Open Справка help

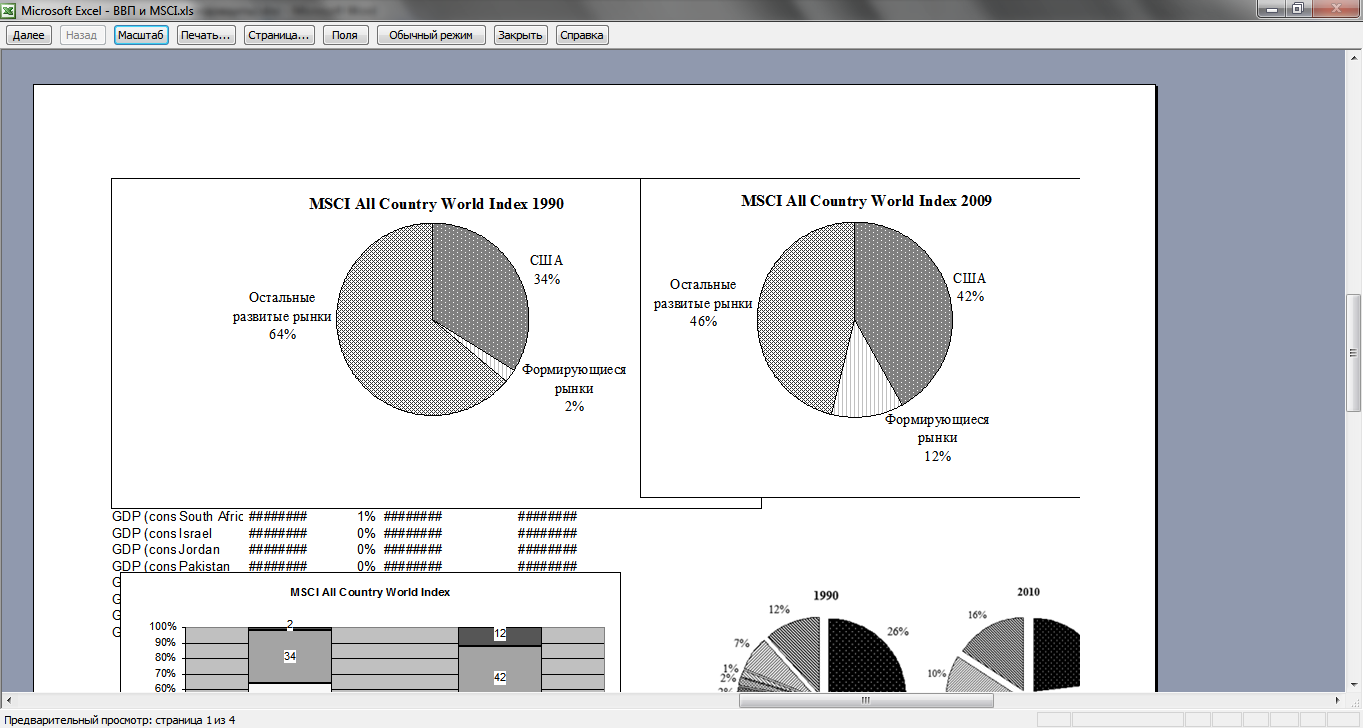coord(582,35)
